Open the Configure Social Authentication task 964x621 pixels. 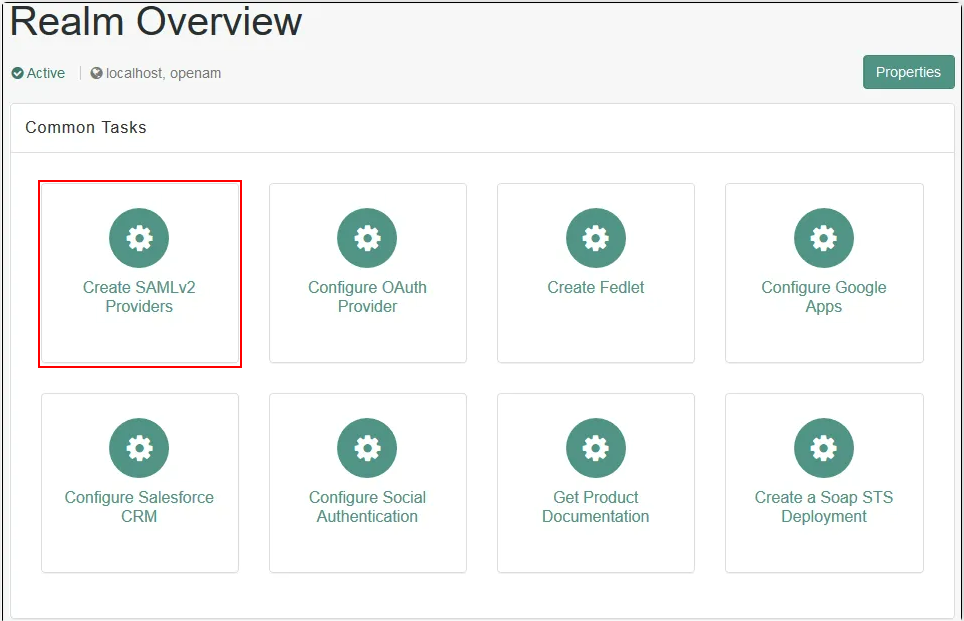pyautogui.click(x=367, y=483)
